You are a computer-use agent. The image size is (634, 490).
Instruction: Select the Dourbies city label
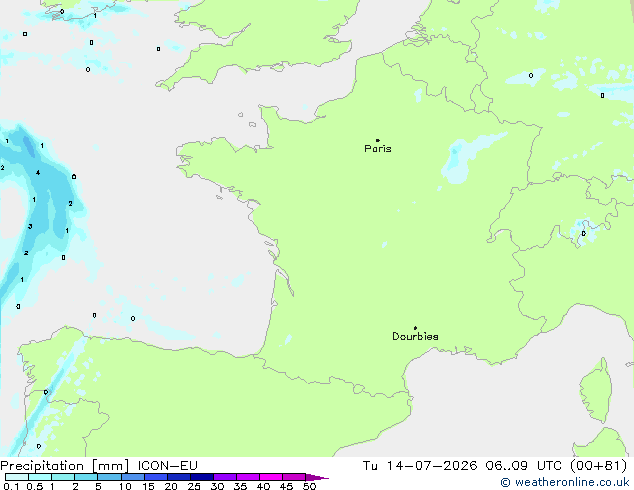pos(415,336)
